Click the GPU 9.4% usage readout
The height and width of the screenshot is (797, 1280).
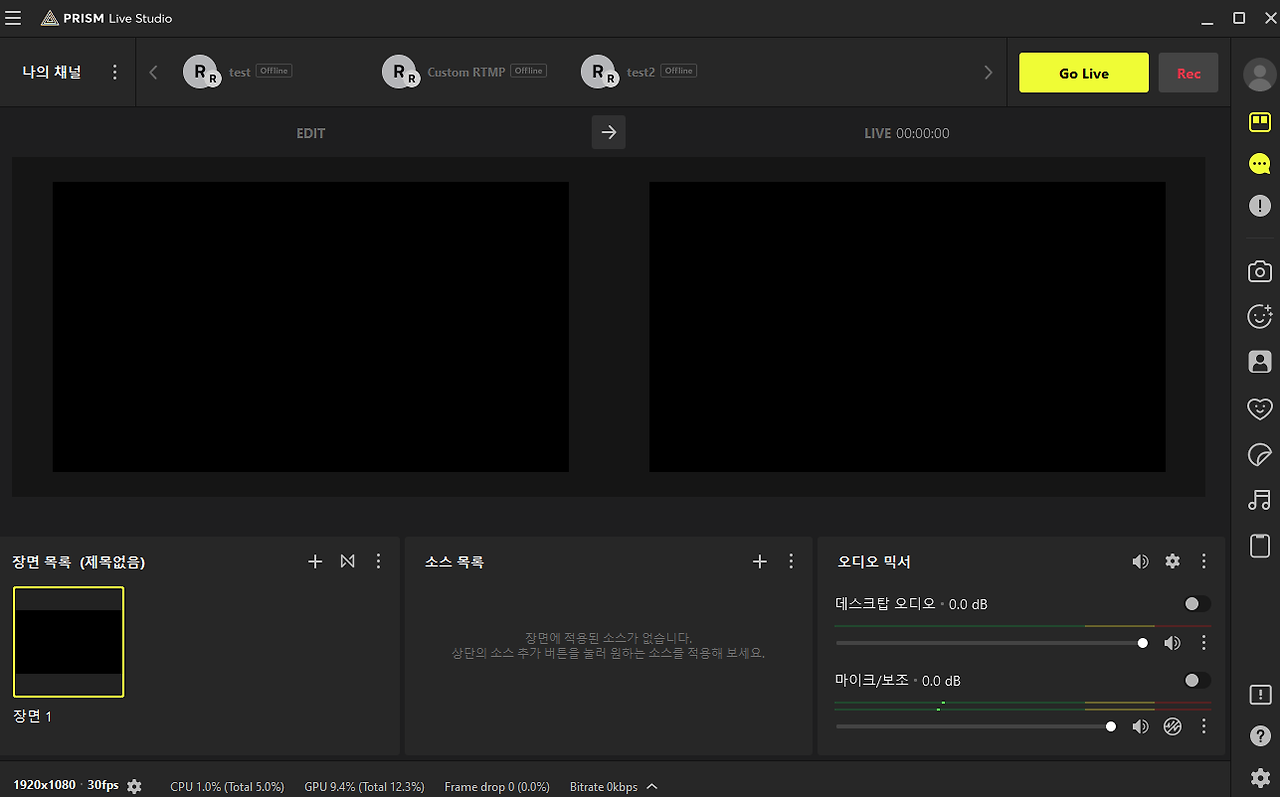[364, 787]
